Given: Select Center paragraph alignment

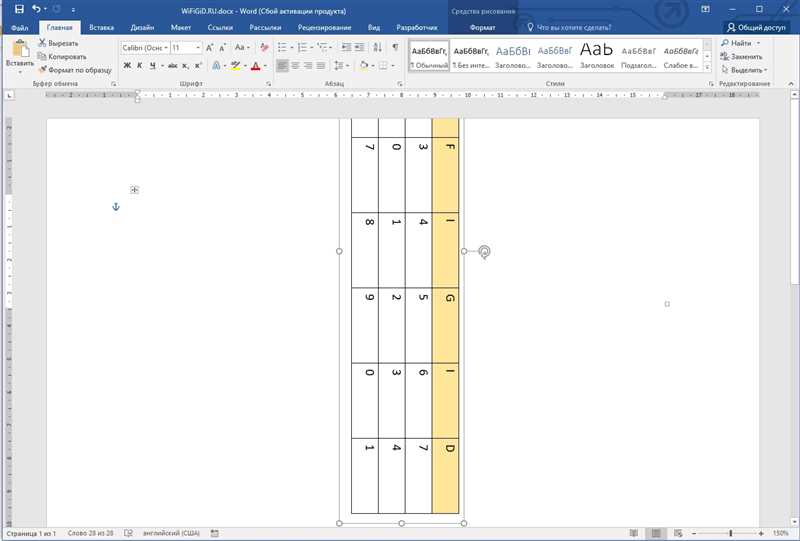Looking at the screenshot, I should (295, 65).
